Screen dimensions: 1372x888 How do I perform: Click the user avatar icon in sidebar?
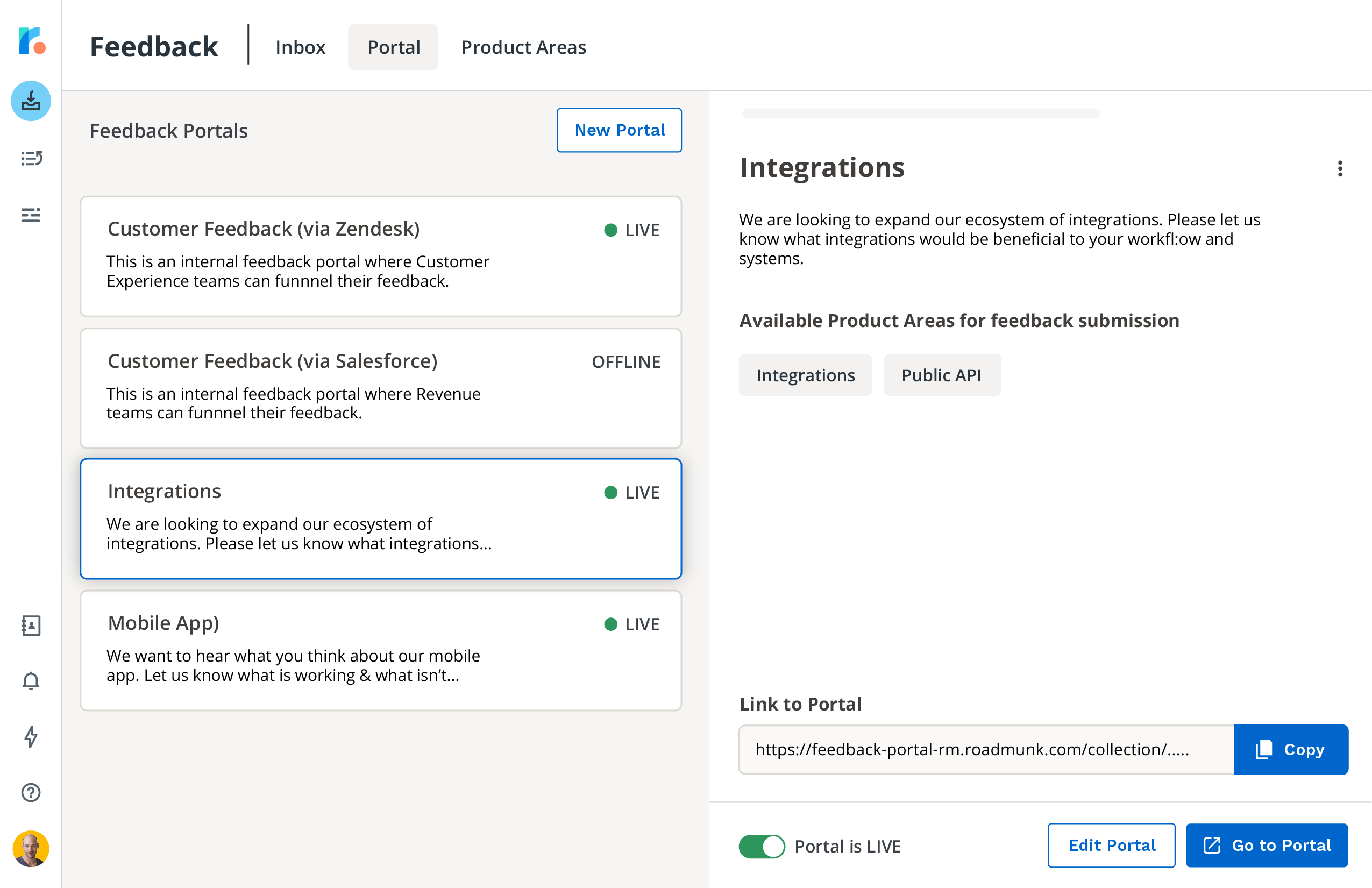(x=30, y=850)
